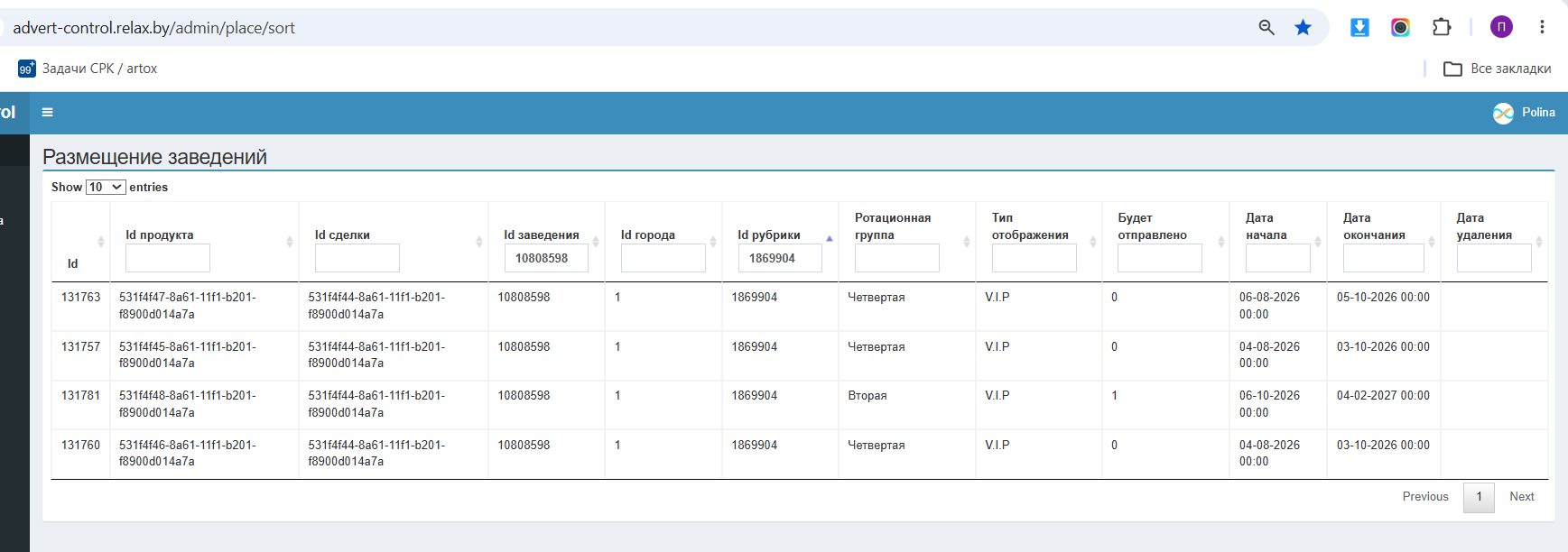Focus the Дата удаления filter field
The image size is (1568, 552).
tap(1494, 258)
